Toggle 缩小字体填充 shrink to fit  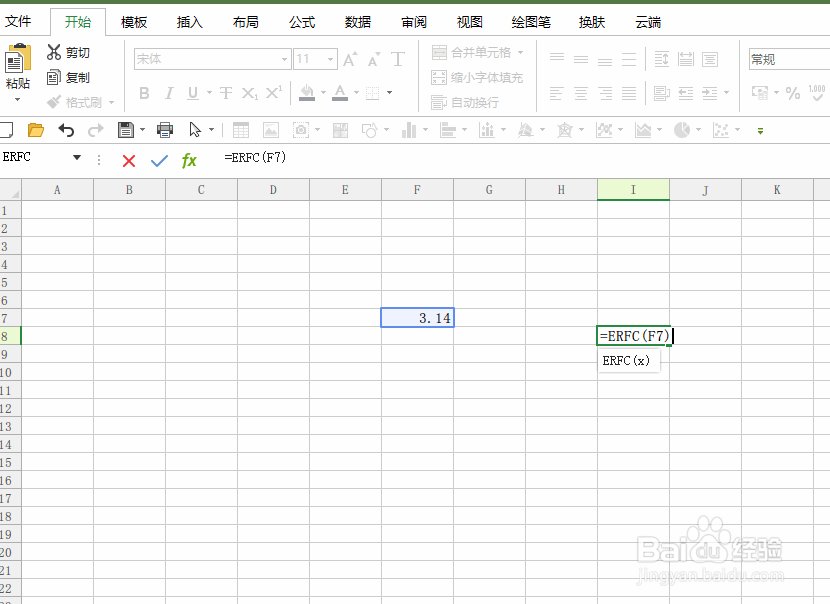point(477,78)
